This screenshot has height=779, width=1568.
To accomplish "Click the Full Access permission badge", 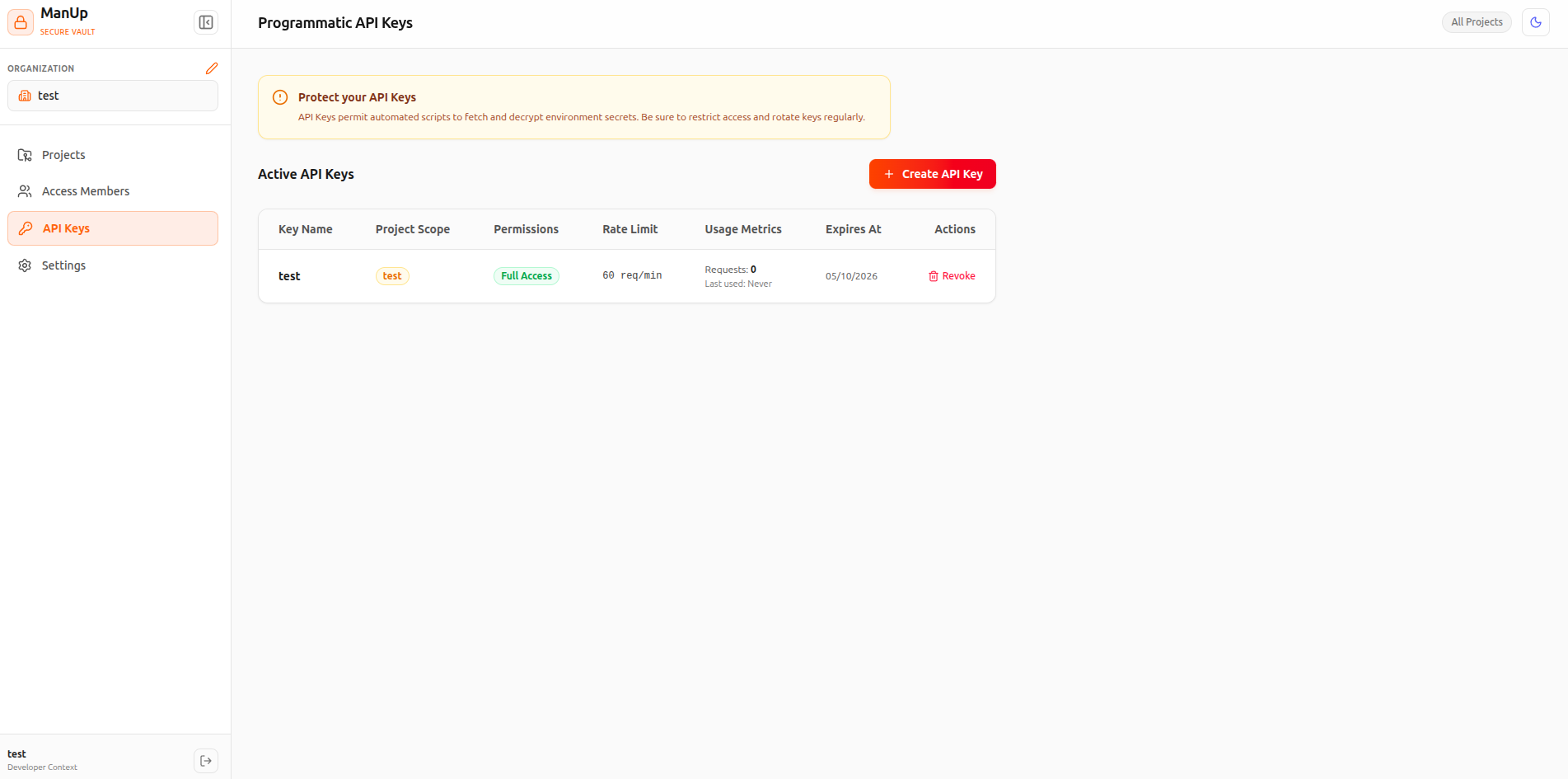I will (x=527, y=276).
